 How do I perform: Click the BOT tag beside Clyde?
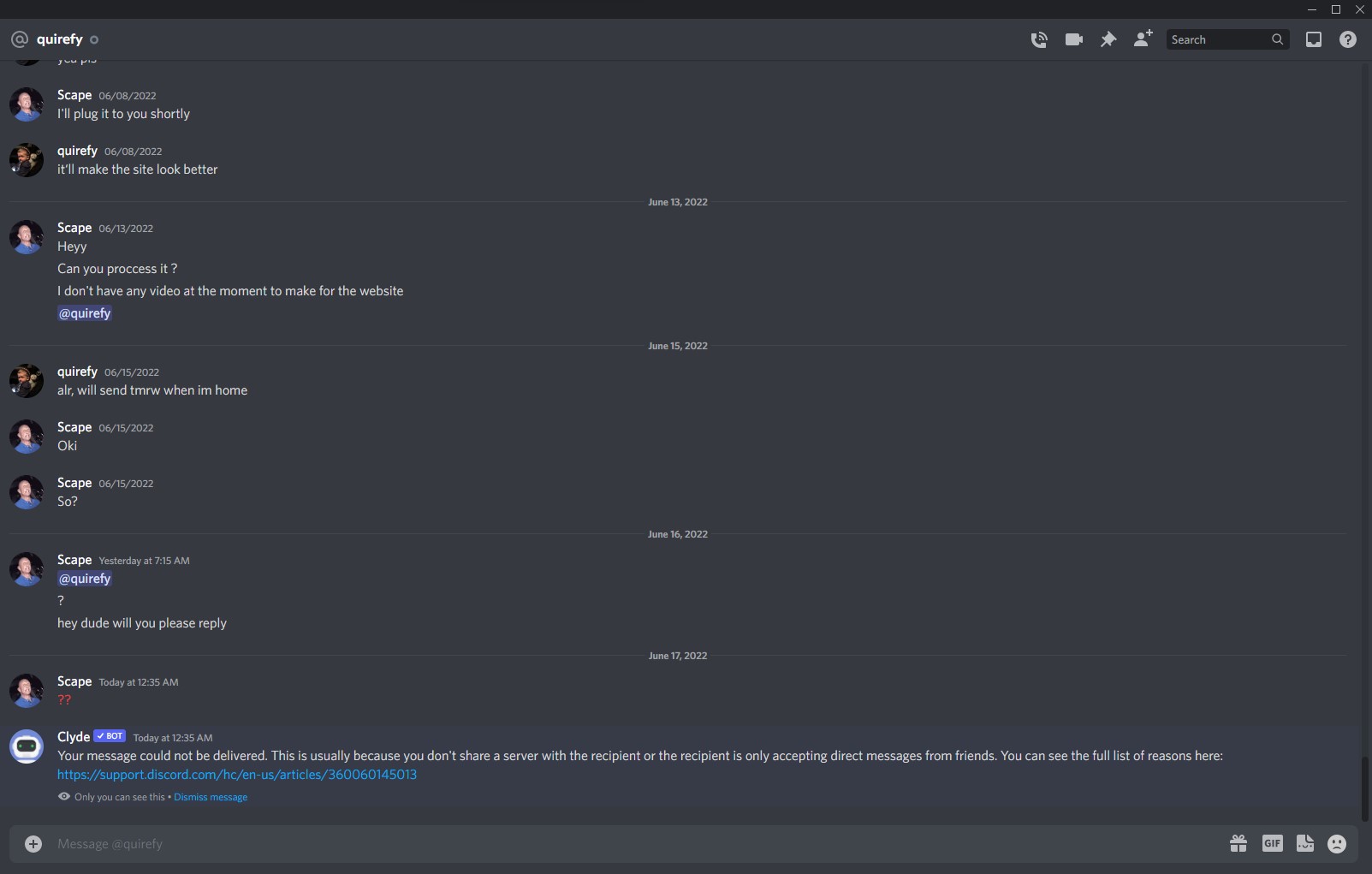tap(110, 736)
